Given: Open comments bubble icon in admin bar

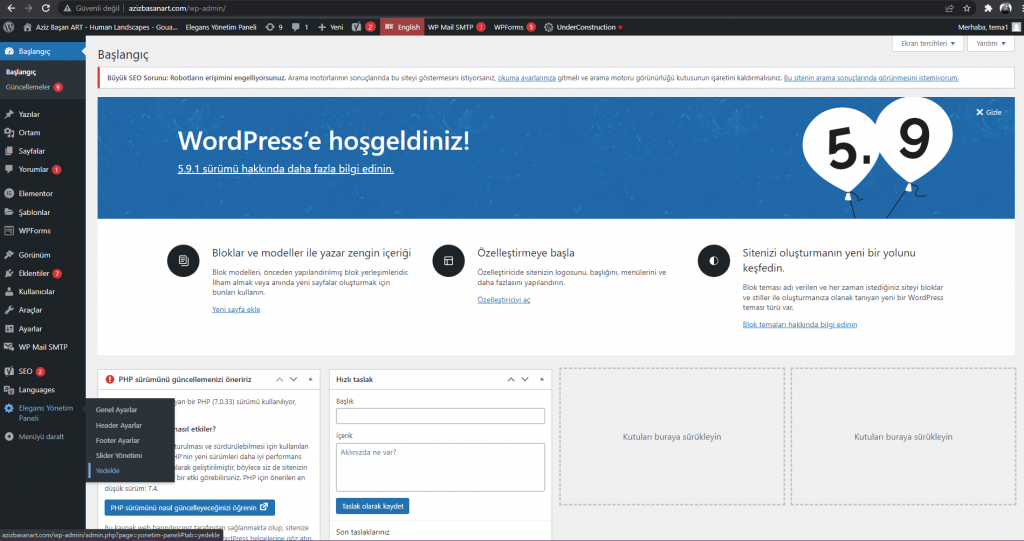Looking at the screenshot, I should pos(295,27).
